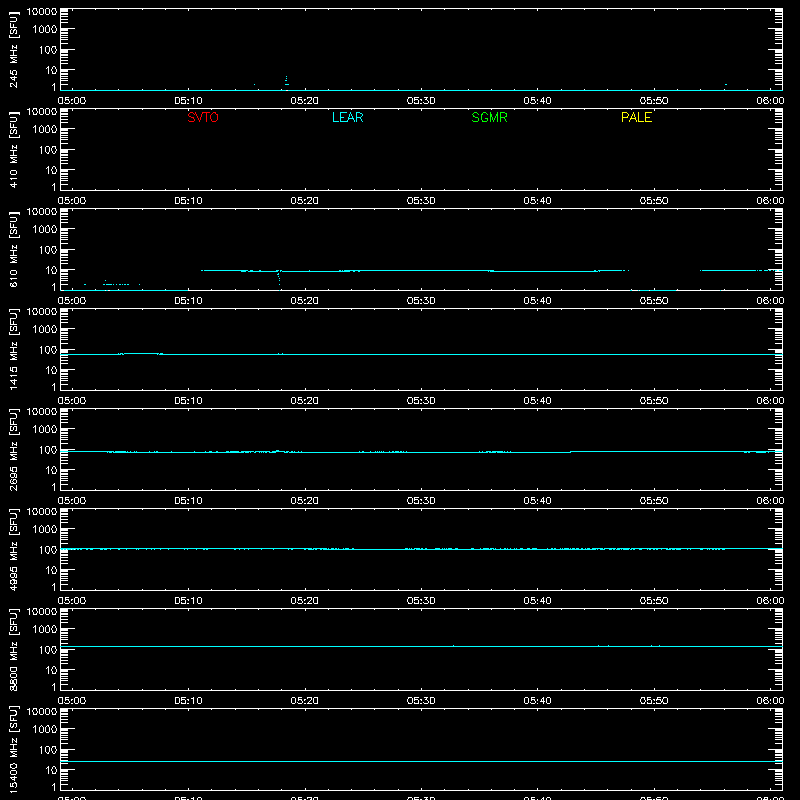Click the 1000 y-axis value on 410 MHz panel
This screenshot has height=800, width=800.
pyautogui.click(x=45, y=130)
